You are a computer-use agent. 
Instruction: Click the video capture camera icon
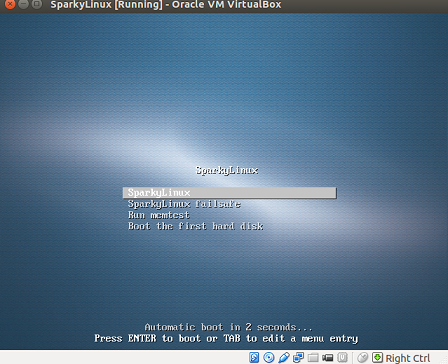(328, 358)
